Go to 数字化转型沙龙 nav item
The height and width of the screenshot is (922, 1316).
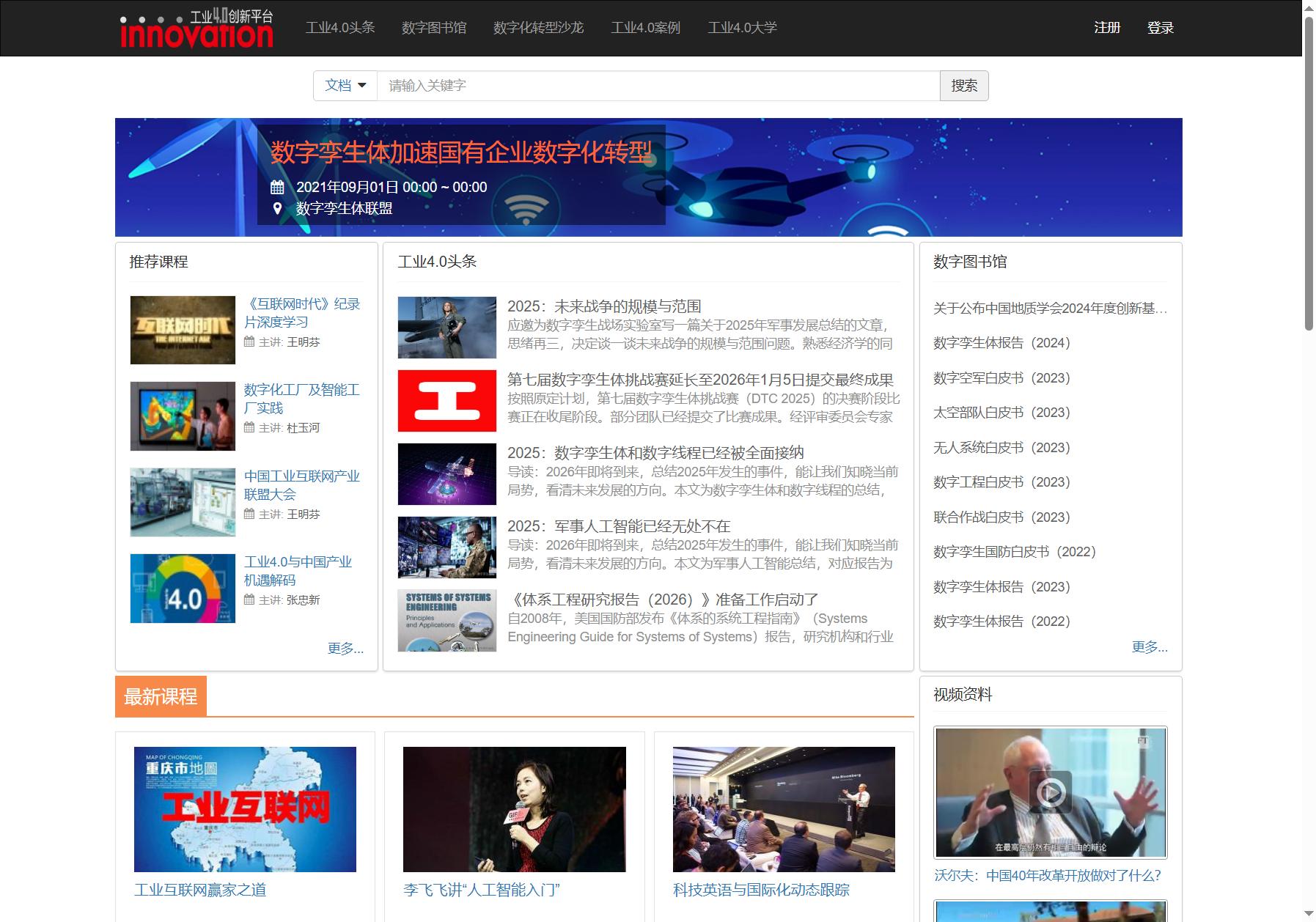click(539, 28)
